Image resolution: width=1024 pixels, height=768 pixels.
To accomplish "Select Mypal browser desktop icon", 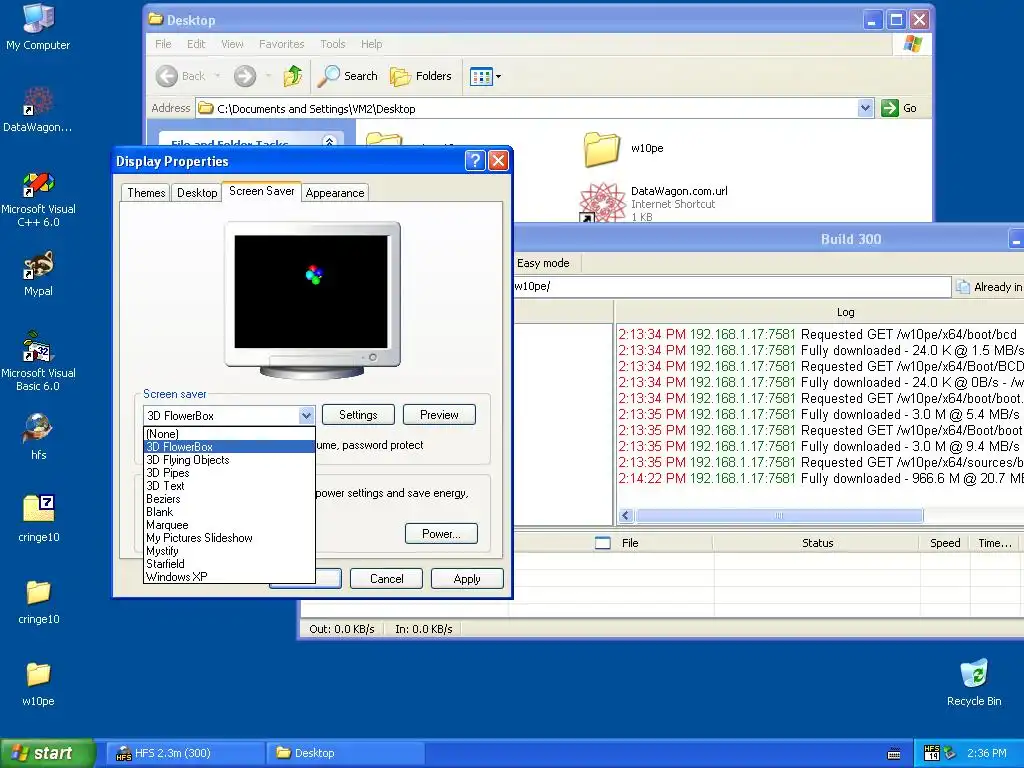I will point(38,274).
